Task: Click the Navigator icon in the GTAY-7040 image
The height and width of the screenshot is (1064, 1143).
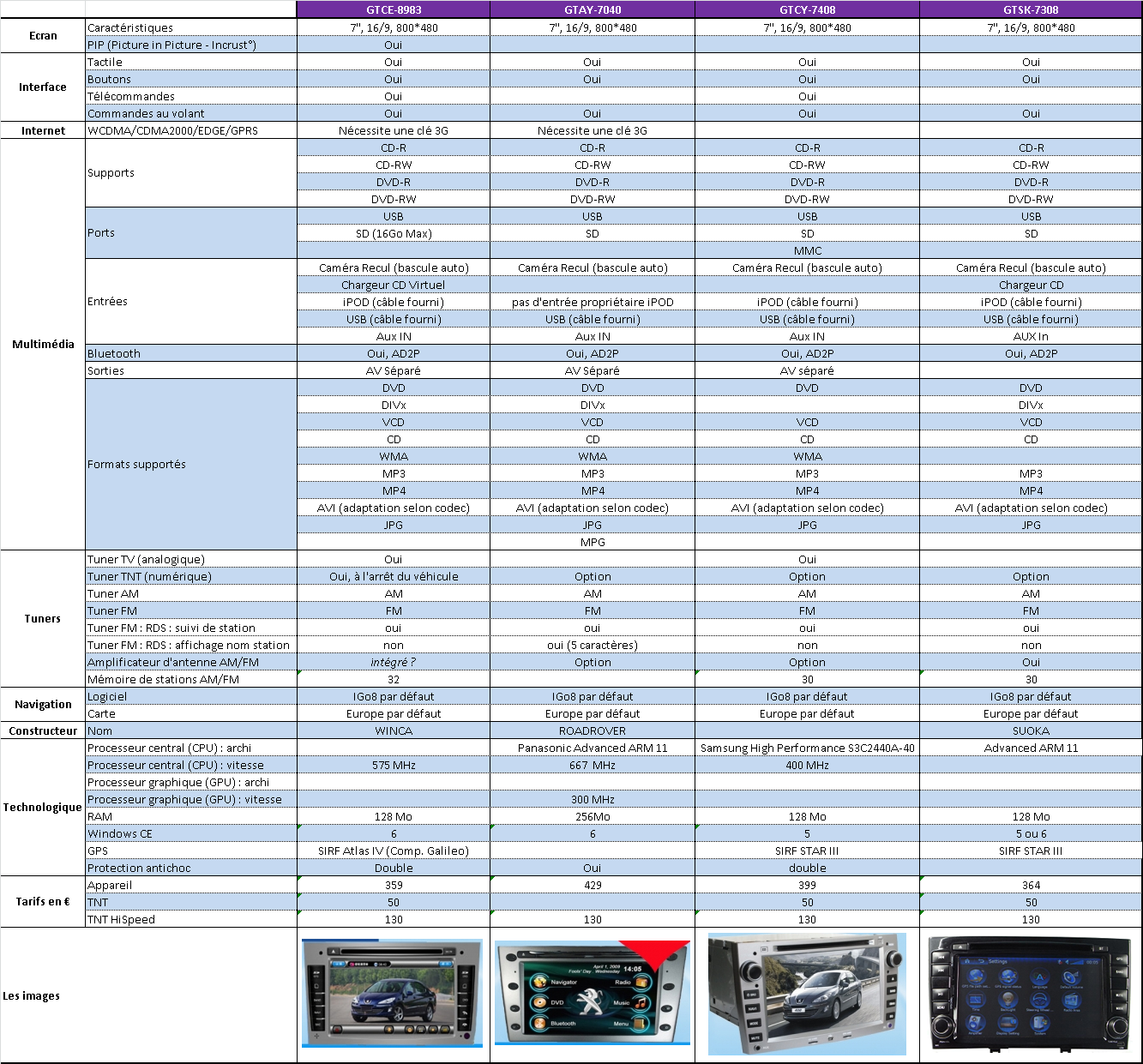Action: tap(539, 982)
